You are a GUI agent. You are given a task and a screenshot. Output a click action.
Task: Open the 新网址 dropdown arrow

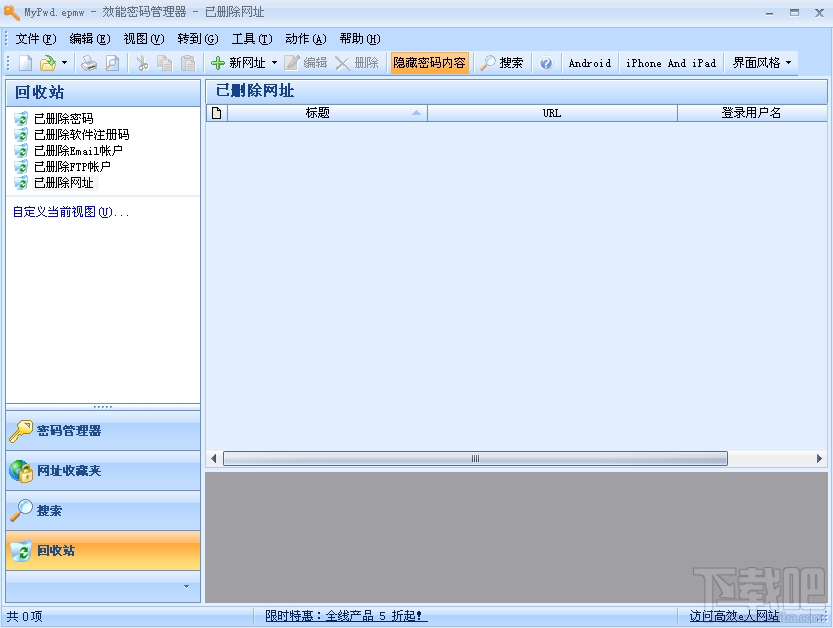coord(274,63)
